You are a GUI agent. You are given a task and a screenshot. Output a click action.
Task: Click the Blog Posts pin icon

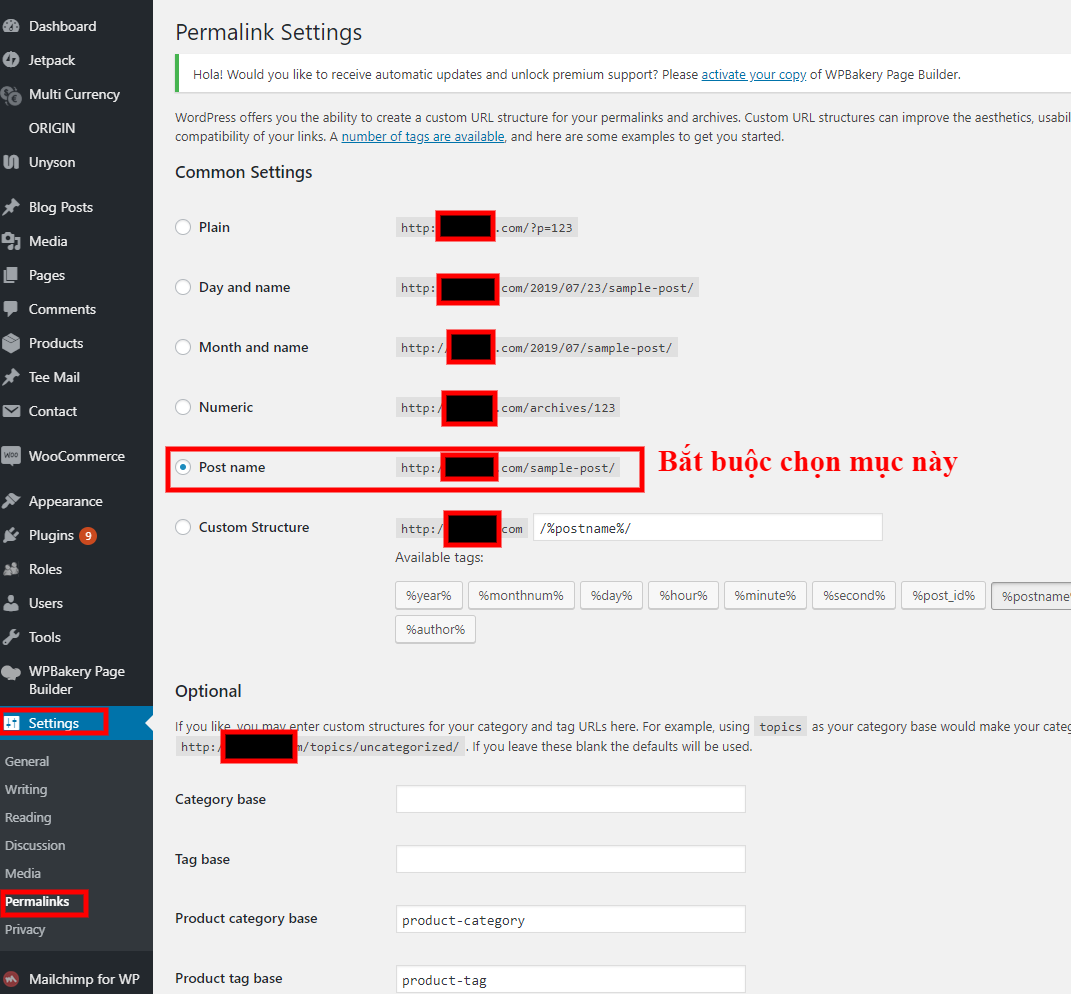[x=11, y=207]
